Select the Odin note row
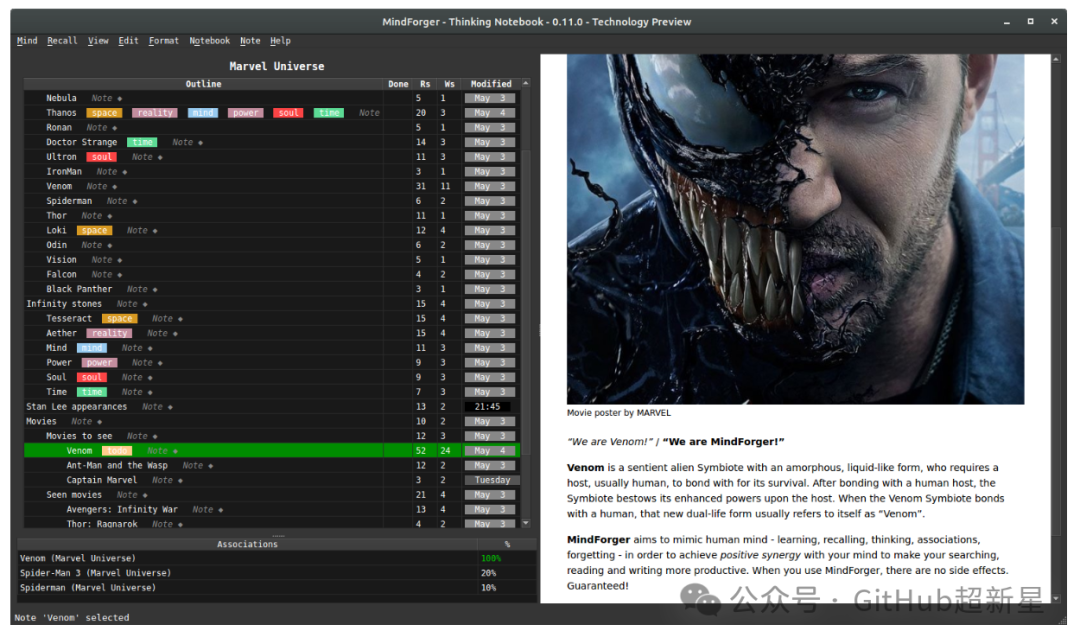 click(272, 245)
